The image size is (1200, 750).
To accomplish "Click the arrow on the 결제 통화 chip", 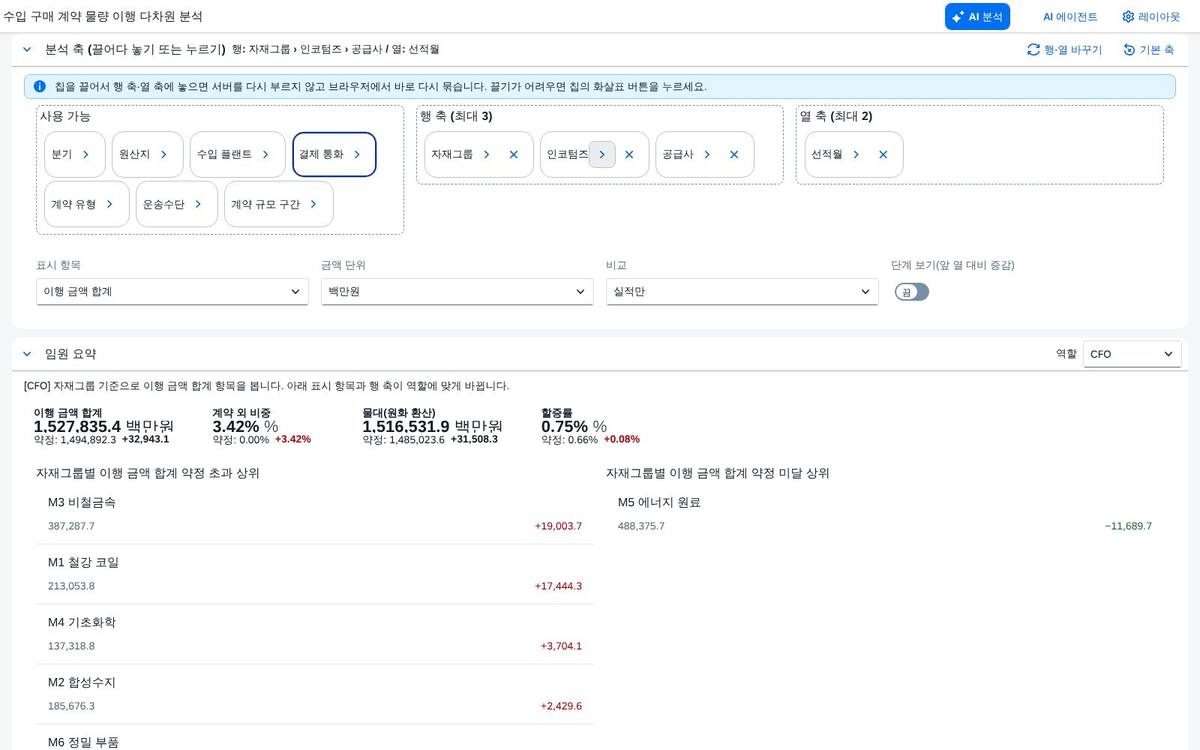I will pyautogui.click(x=357, y=155).
